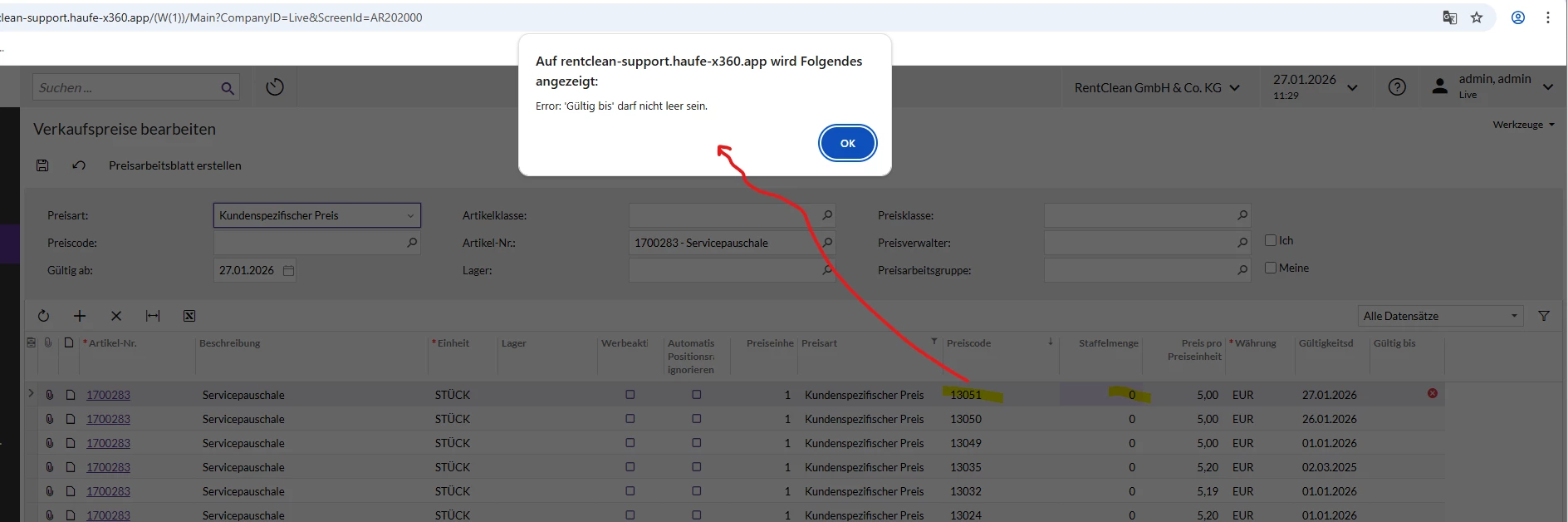
Task: Open attachment clip for row 13050
Action: click(49, 419)
